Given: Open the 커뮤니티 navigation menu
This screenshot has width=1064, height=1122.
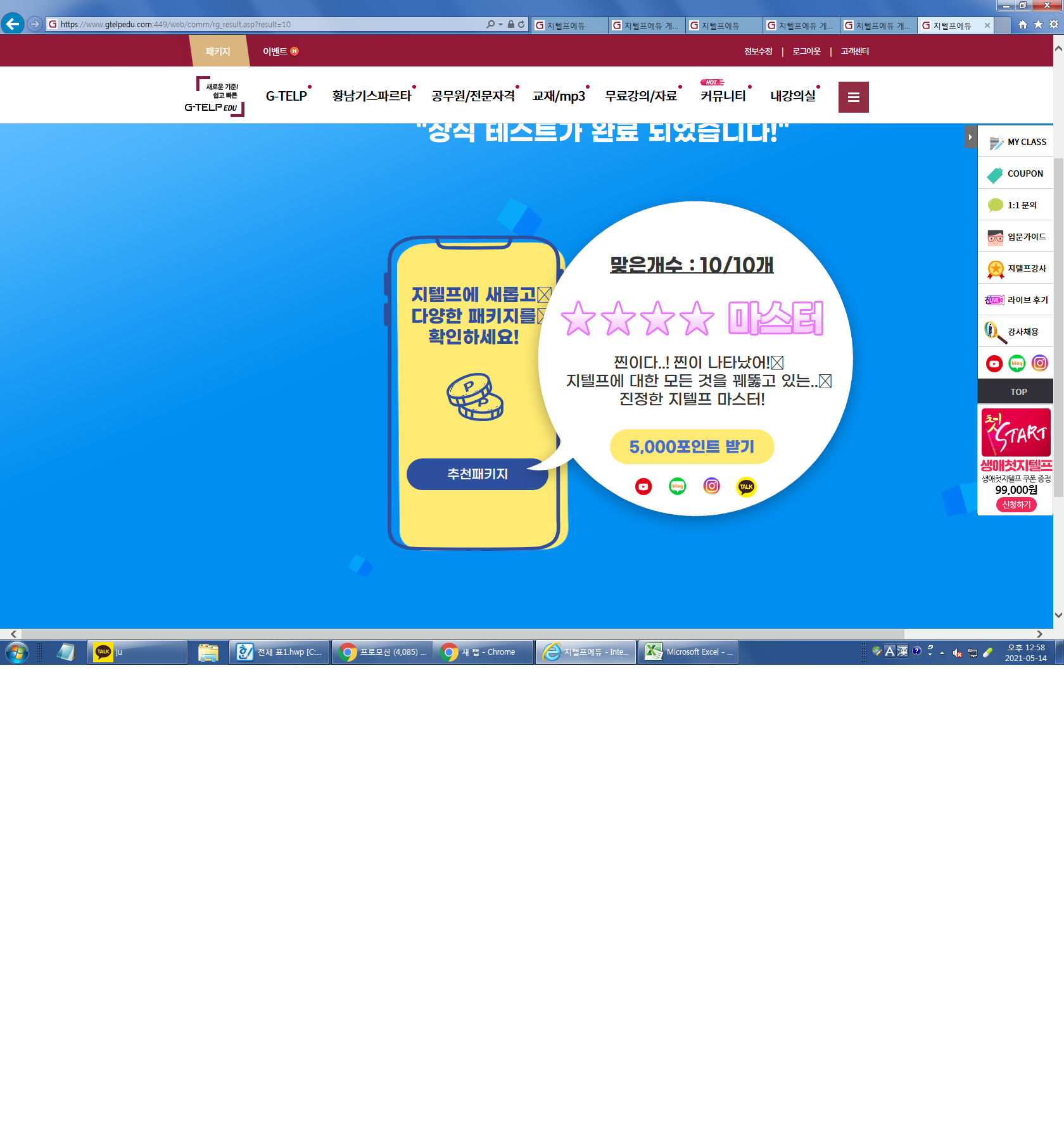Looking at the screenshot, I should [x=723, y=96].
